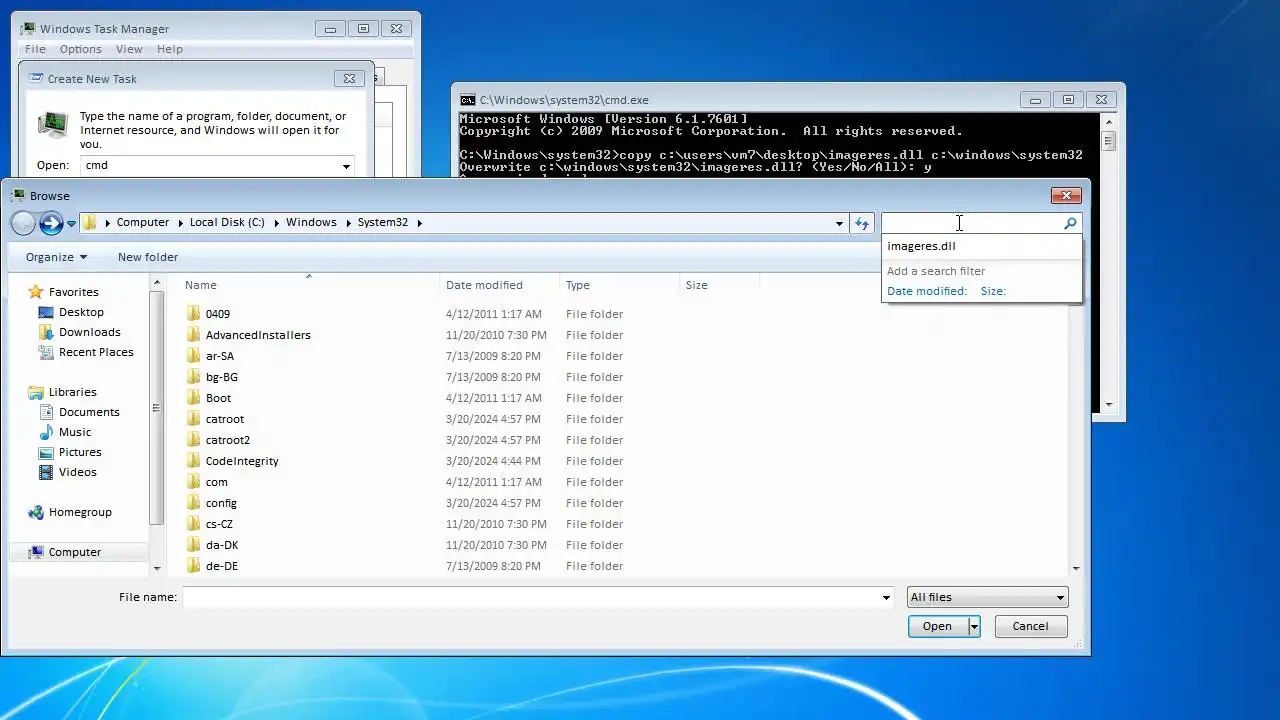Open Favorites in navigation pane
This screenshot has height=720, width=1280.
point(73,292)
